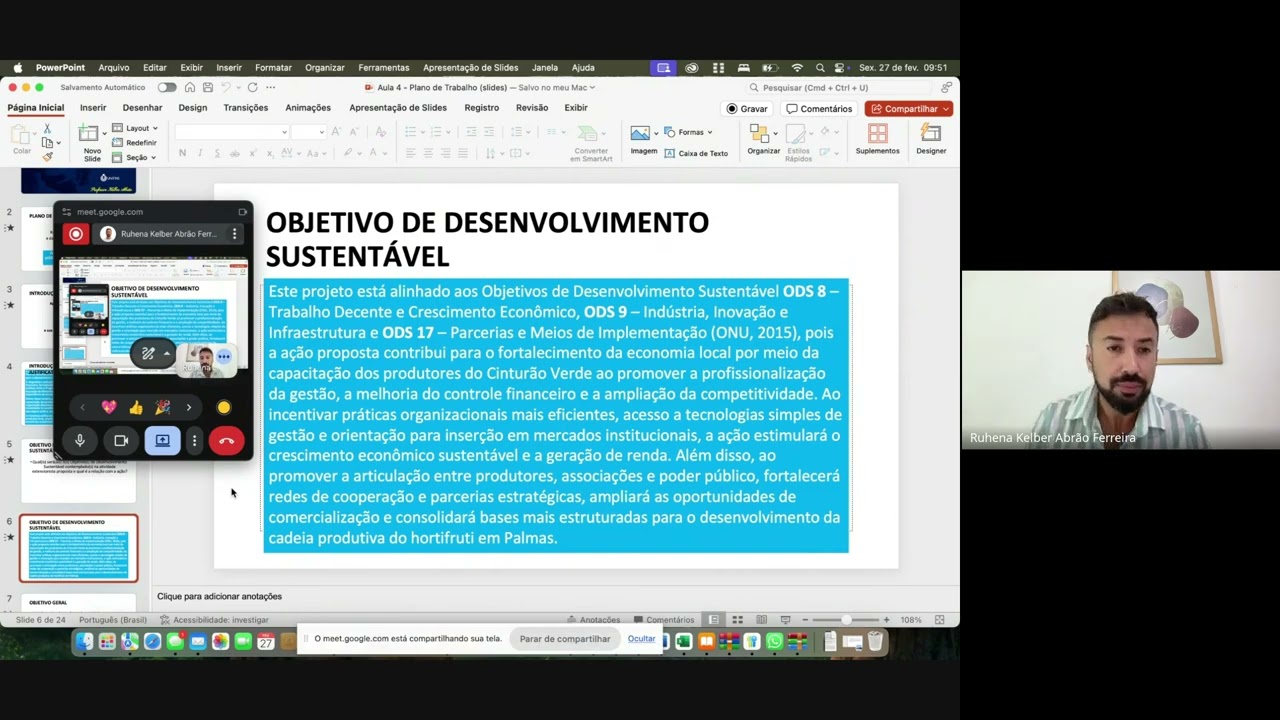This screenshot has height=720, width=1280.
Task: Expand the Seção dropdown
Action: pos(134,157)
